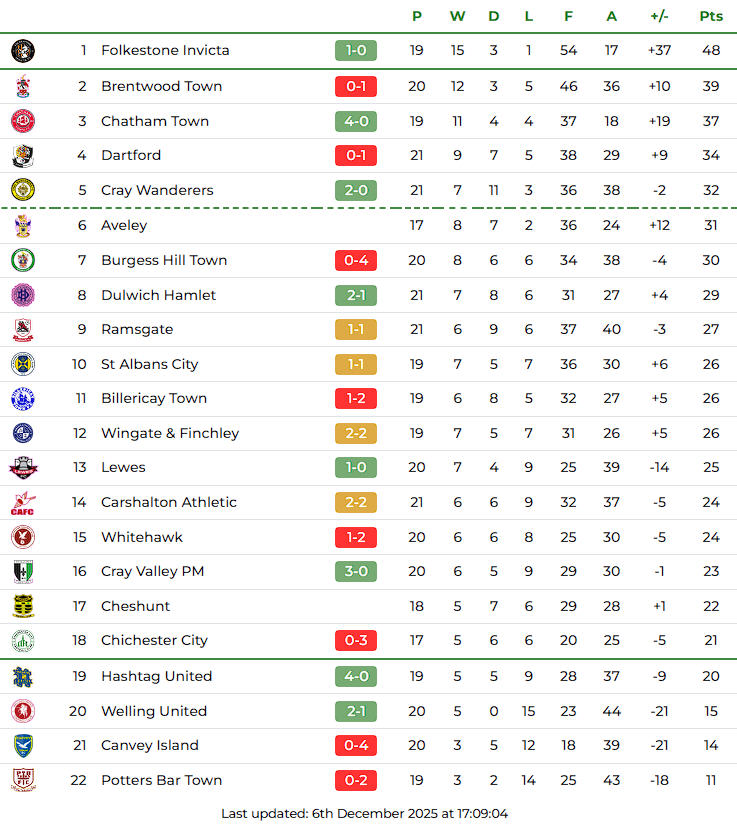Image resolution: width=737 pixels, height=839 pixels.
Task: Open Wingate & Finchley team page
Action: 170,433
